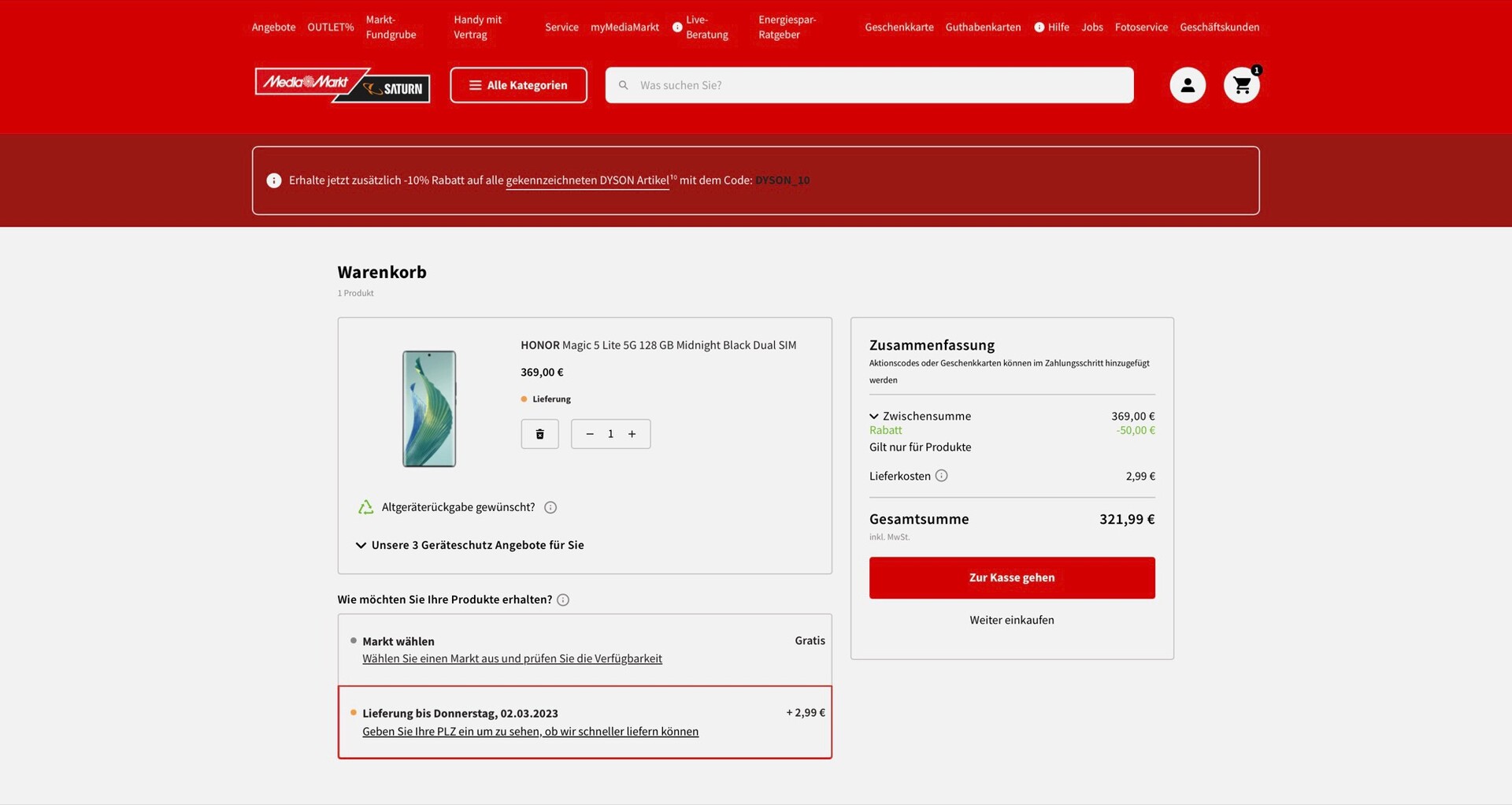Open myMediaMarkt in the top navigation
This screenshot has width=1512, height=805.
(625, 27)
